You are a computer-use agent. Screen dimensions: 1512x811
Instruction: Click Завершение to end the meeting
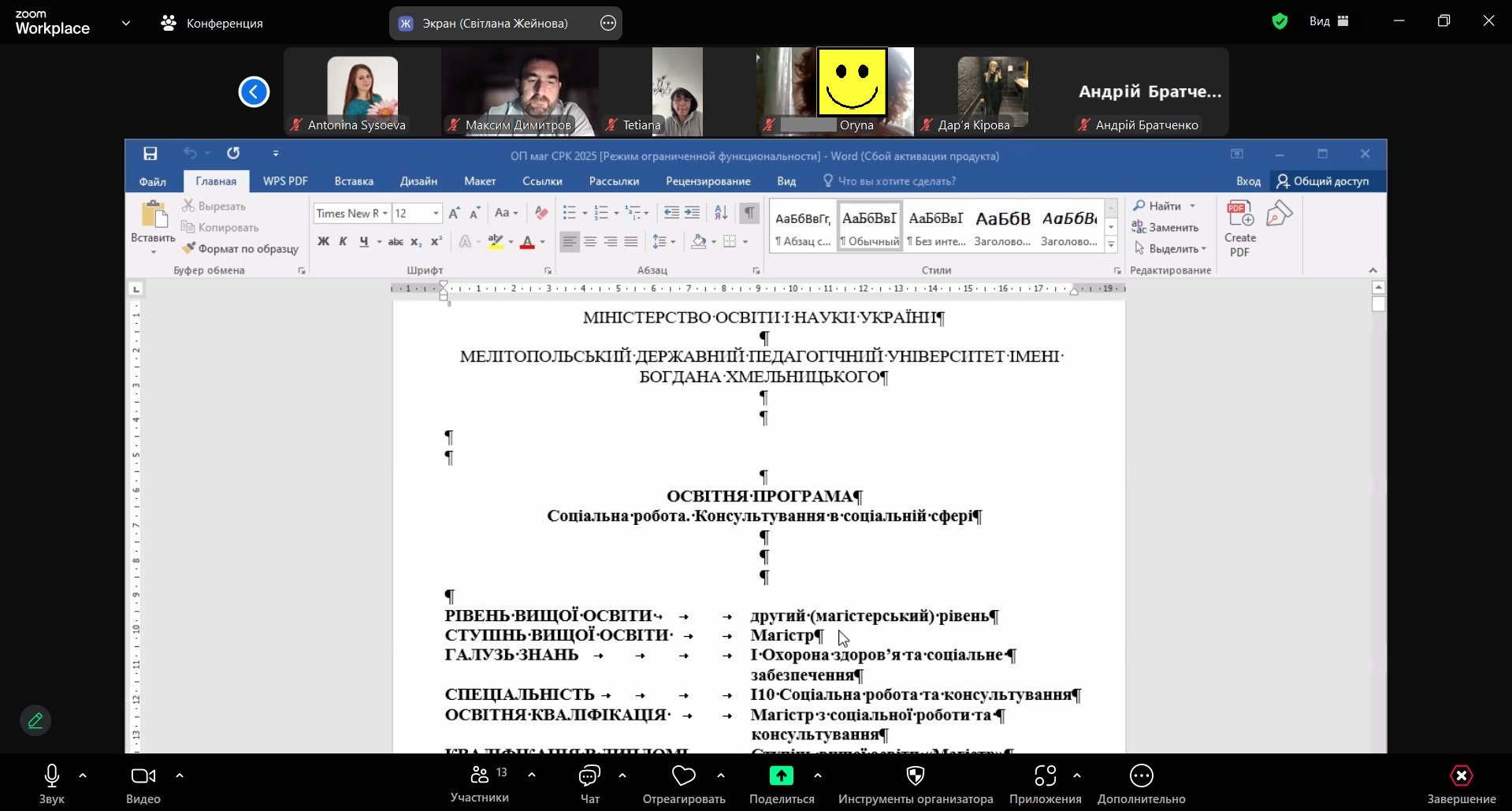pyautogui.click(x=1462, y=784)
